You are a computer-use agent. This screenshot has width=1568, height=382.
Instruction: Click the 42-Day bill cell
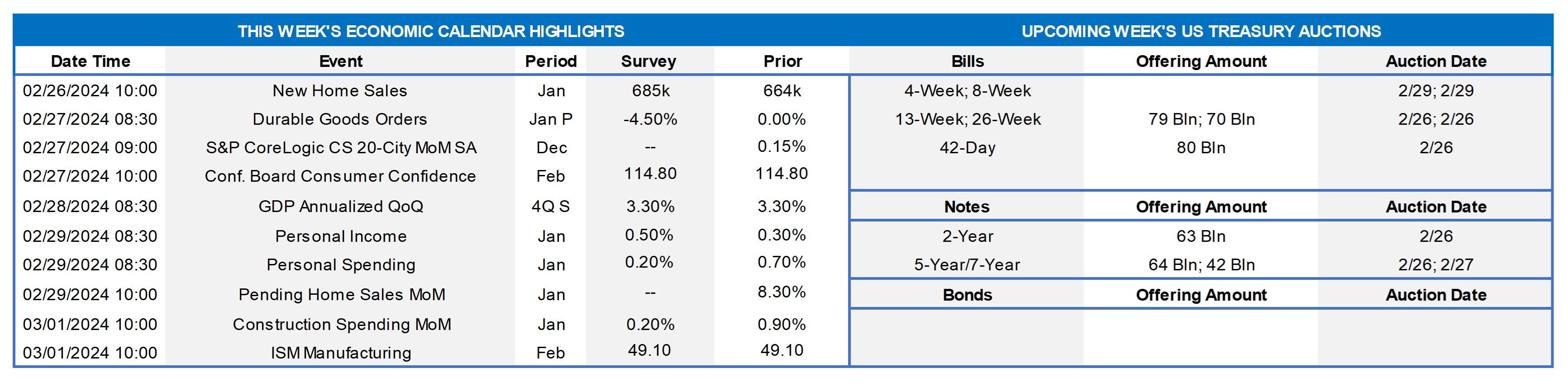click(x=967, y=148)
